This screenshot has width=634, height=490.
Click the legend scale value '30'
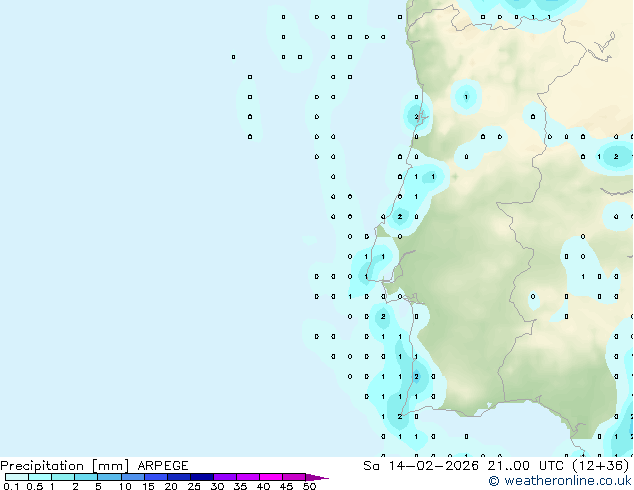[217, 486]
